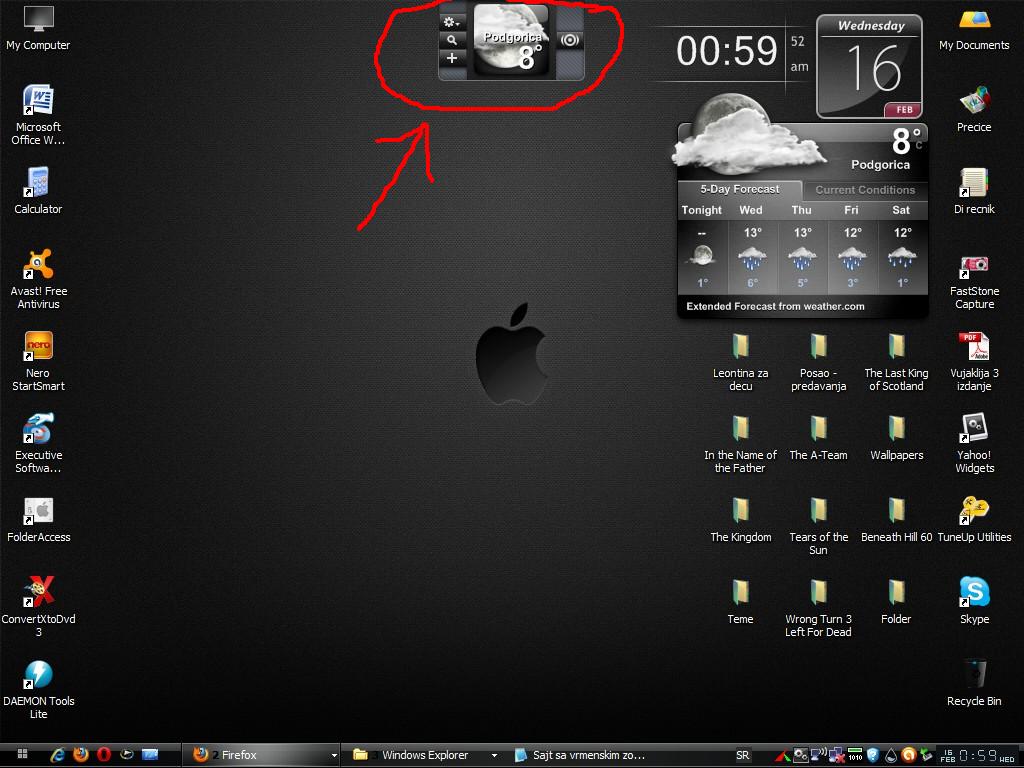
Task: Launch Opera from quick launch bar
Action: 103,754
